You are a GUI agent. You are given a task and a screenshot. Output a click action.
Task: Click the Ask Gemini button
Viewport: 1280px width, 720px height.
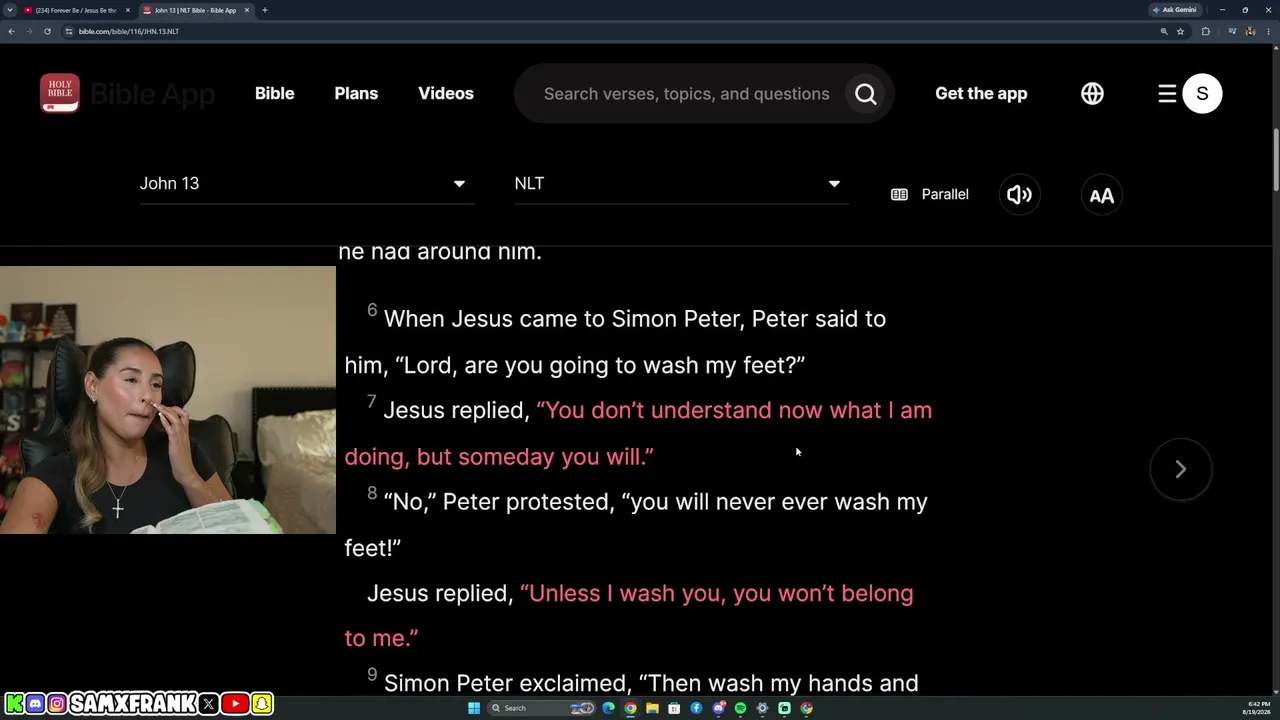point(1174,10)
